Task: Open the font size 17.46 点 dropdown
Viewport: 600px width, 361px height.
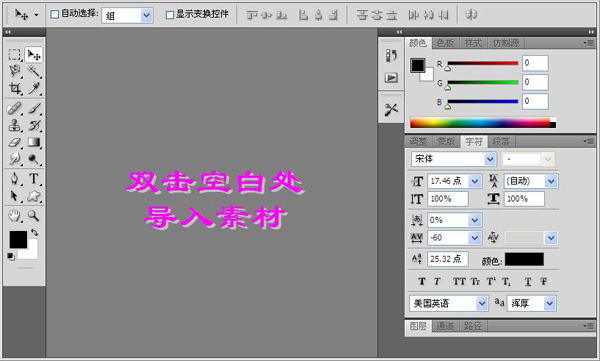Action: click(474, 181)
